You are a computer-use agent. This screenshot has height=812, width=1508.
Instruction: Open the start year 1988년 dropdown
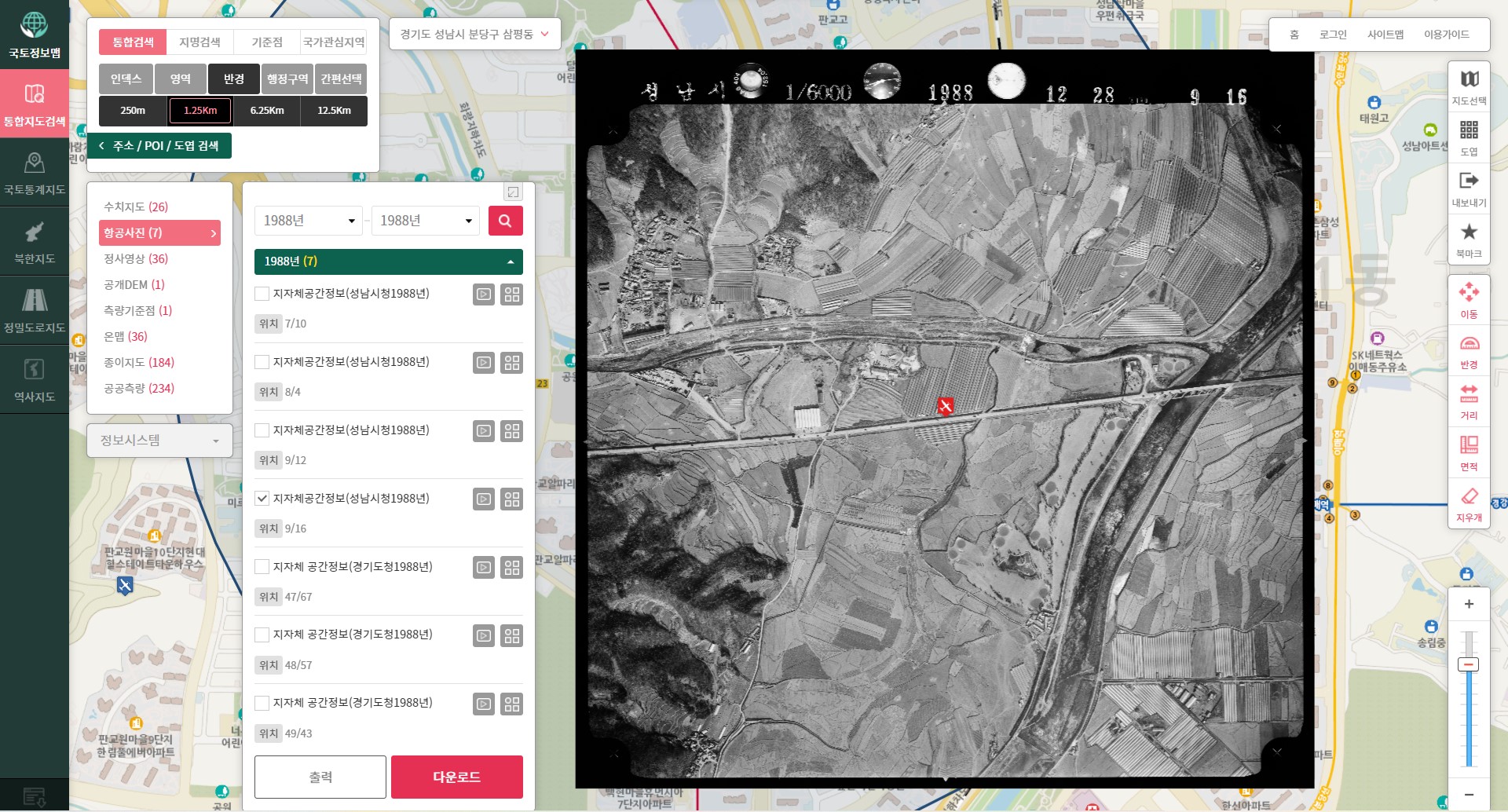(309, 221)
